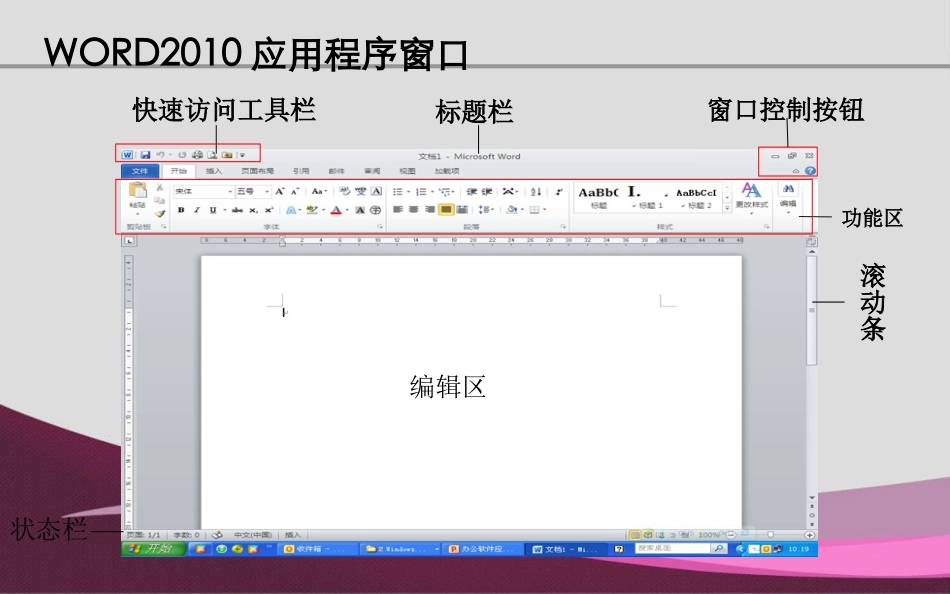950x594 pixels.
Task: Apply the text highlight color
Action: (312, 210)
